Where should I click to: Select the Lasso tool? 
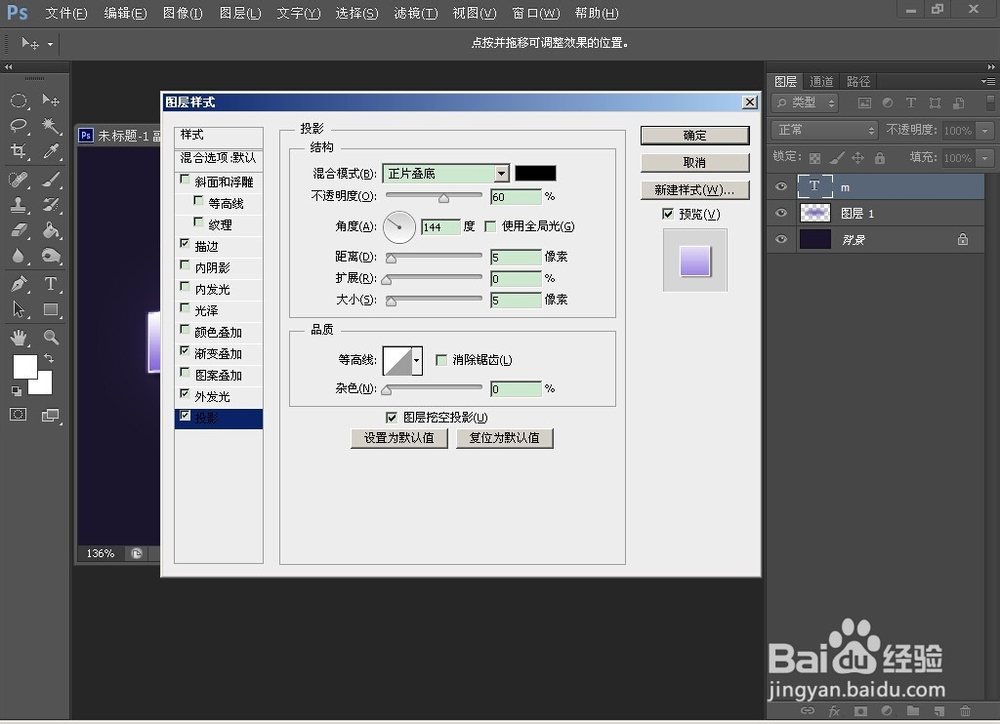pos(18,125)
